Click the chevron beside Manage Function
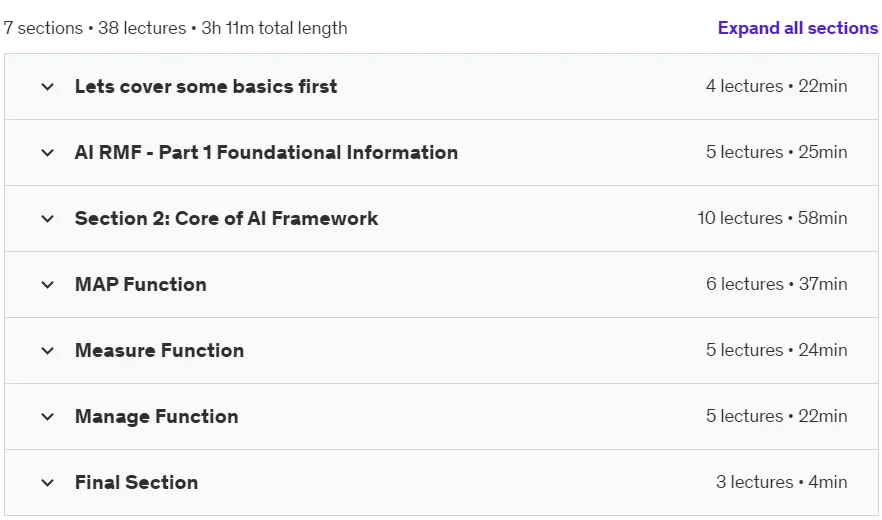This screenshot has height=520, width=882. 48,416
